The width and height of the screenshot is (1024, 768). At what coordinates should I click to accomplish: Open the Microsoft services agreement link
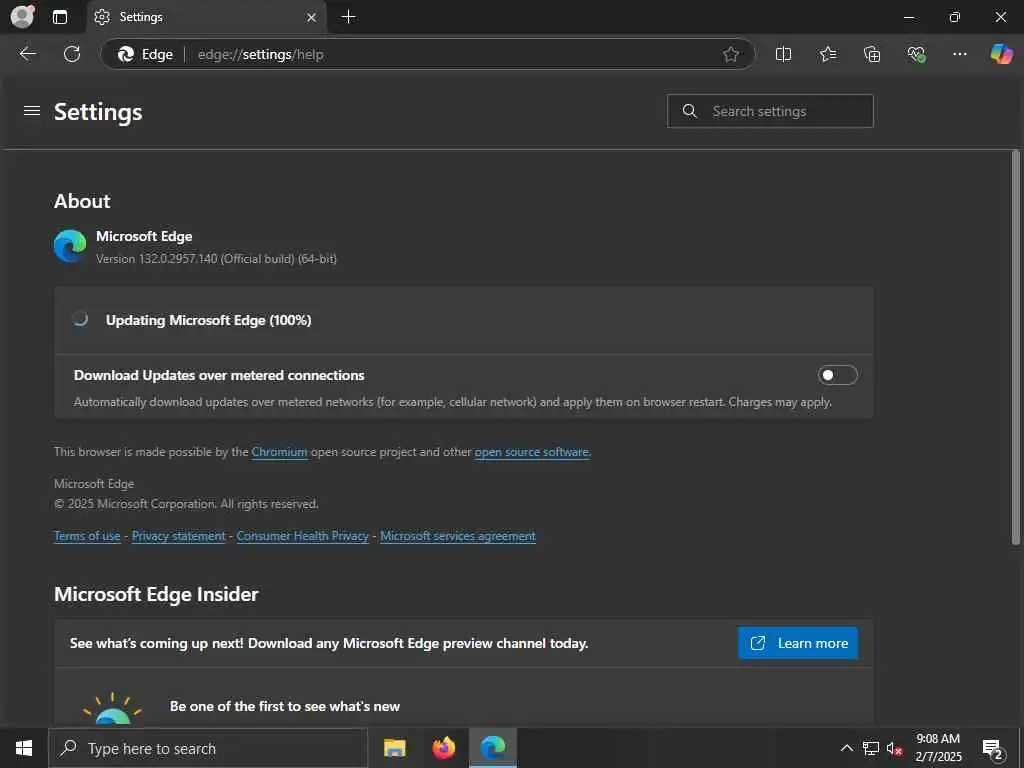(x=458, y=536)
